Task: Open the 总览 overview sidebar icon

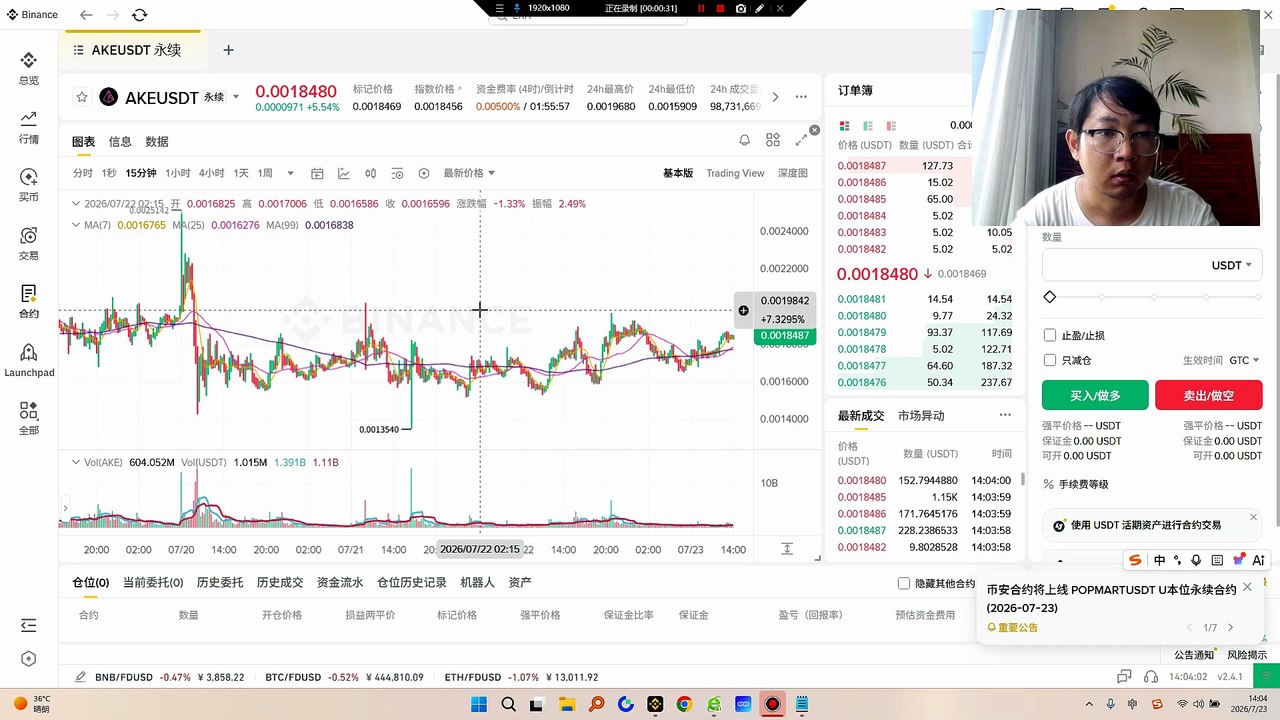Action: (x=28, y=68)
